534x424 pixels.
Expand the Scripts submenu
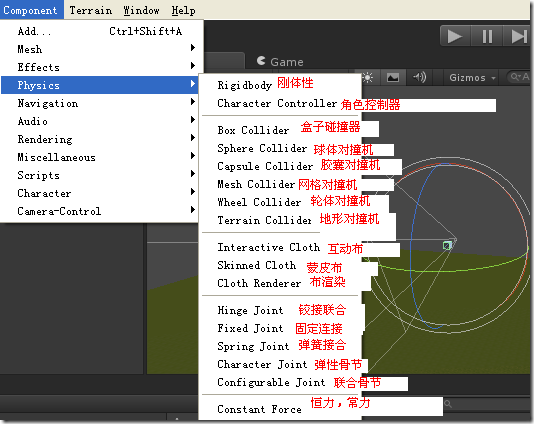100,175
